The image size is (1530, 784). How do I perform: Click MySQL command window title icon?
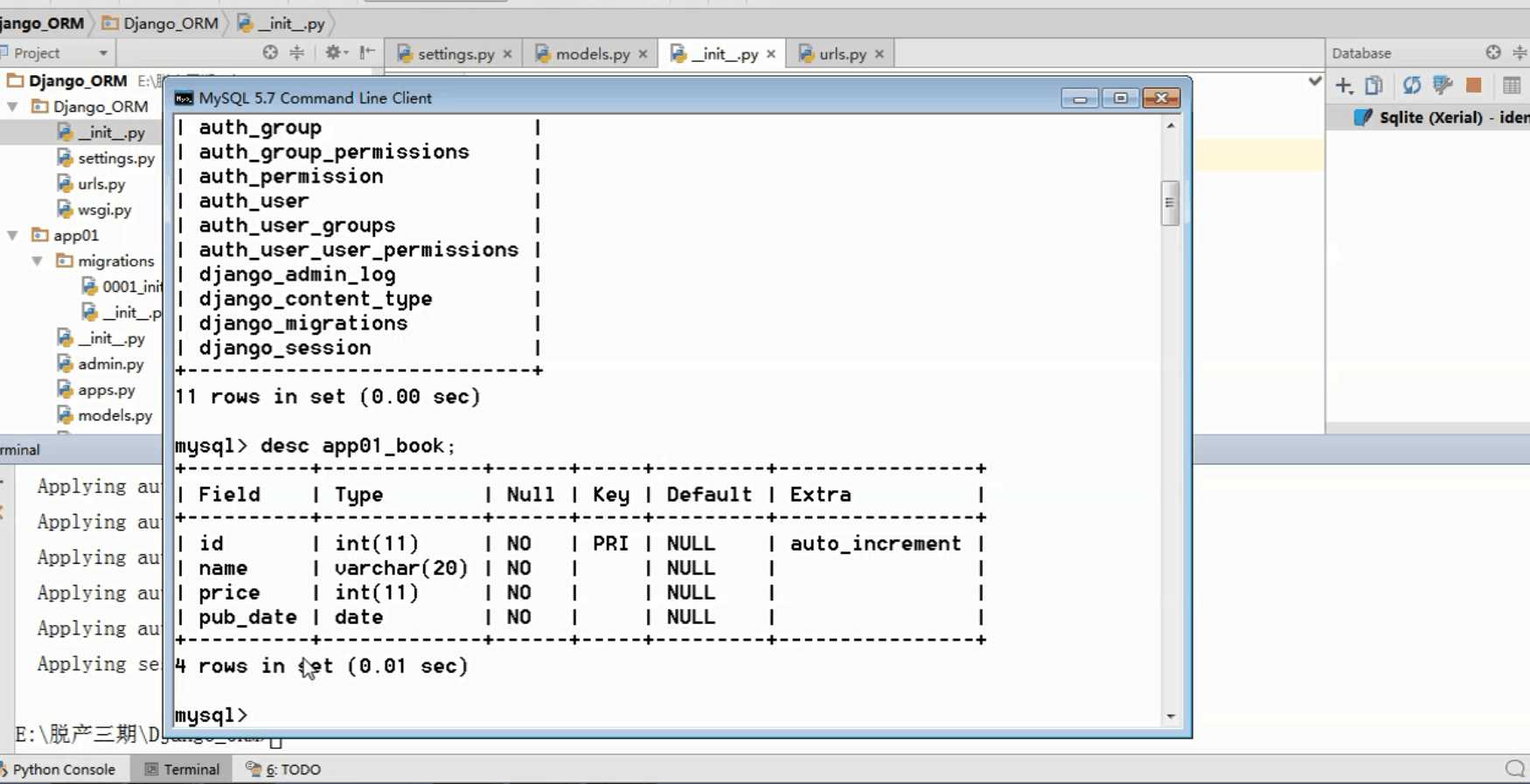pyautogui.click(x=184, y=98)
